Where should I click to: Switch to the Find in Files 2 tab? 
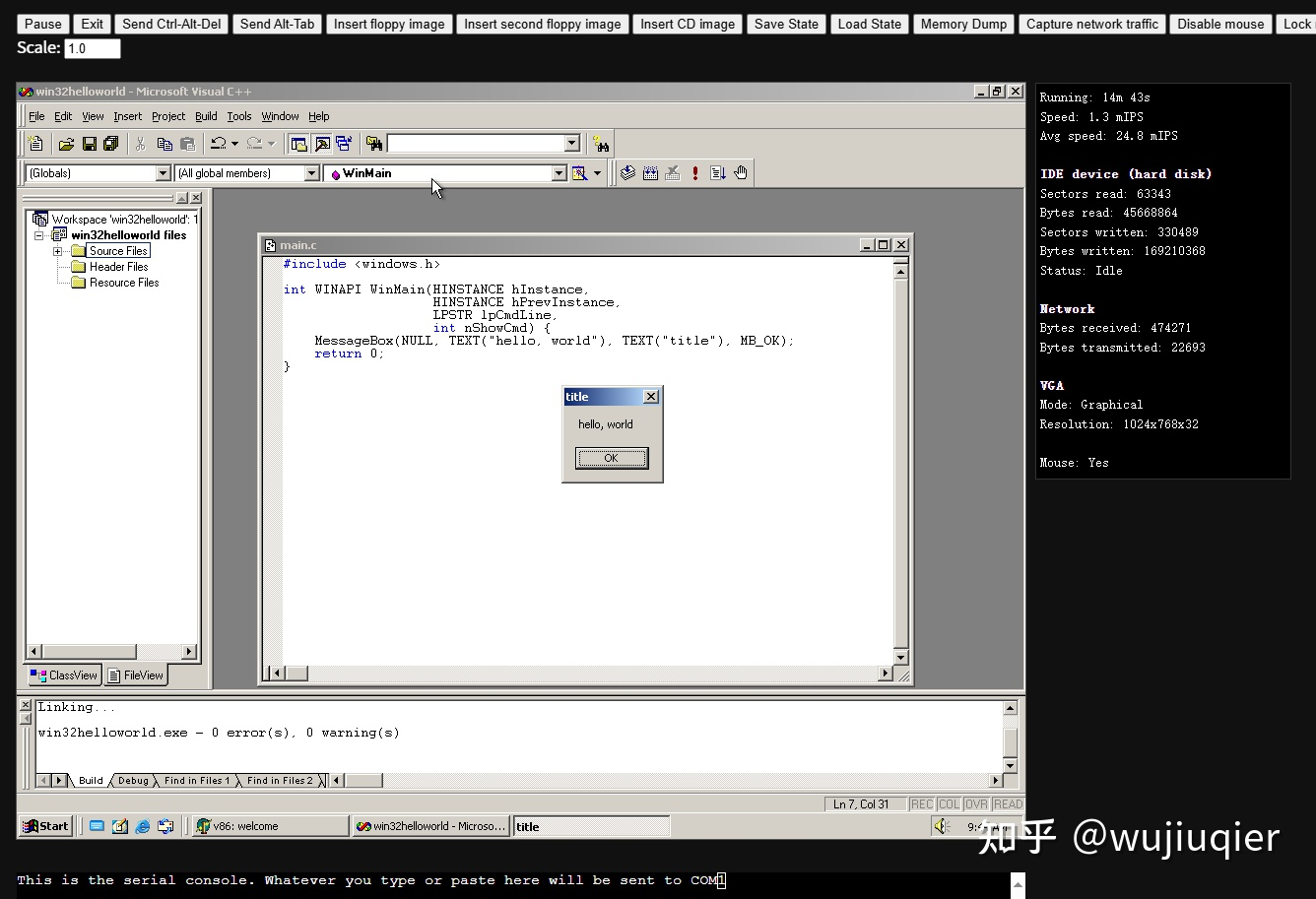point(279,781)
